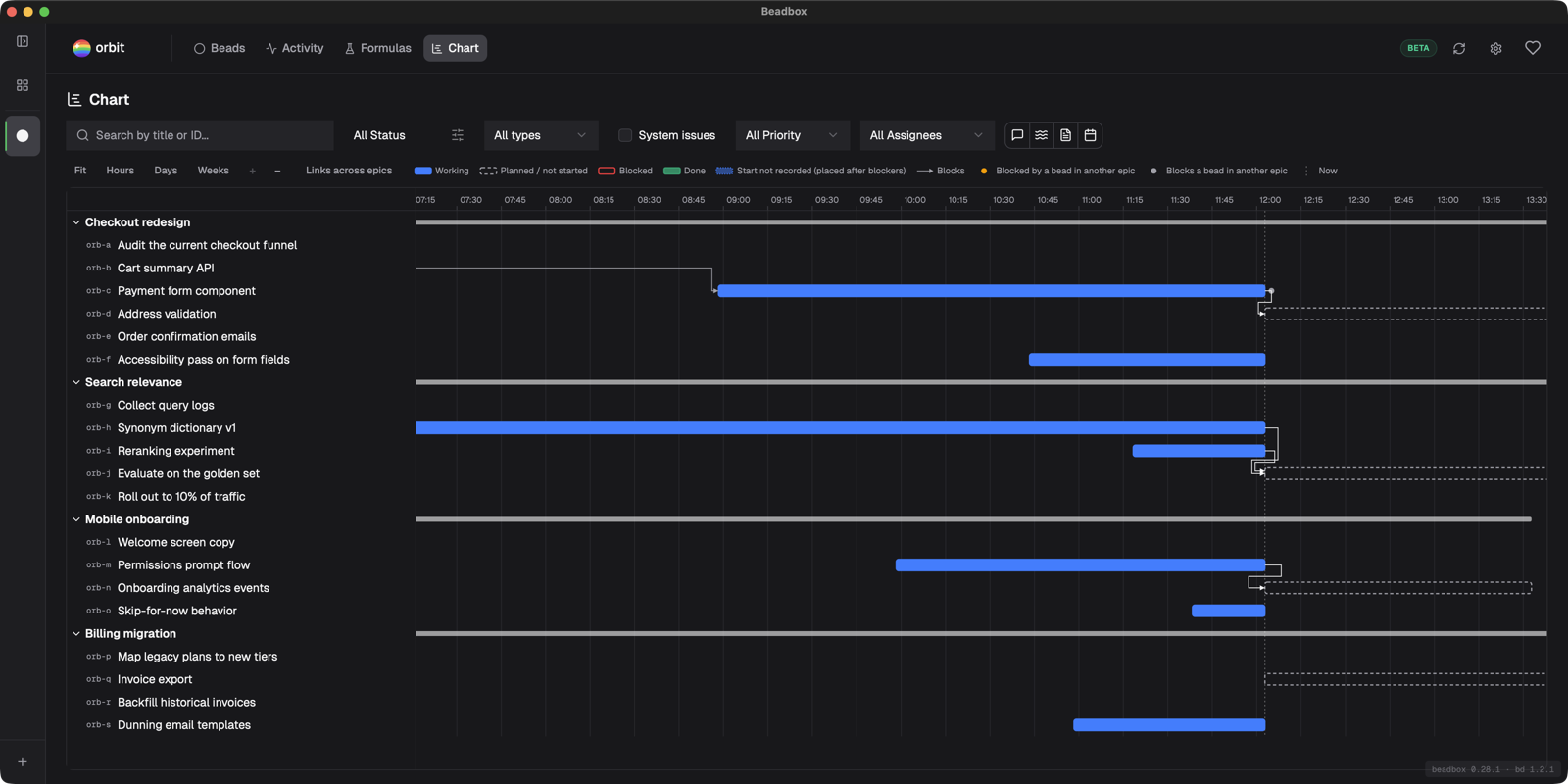Click the Reranking experiment working bar
1568x784 pixels.
coord(1199,451)
